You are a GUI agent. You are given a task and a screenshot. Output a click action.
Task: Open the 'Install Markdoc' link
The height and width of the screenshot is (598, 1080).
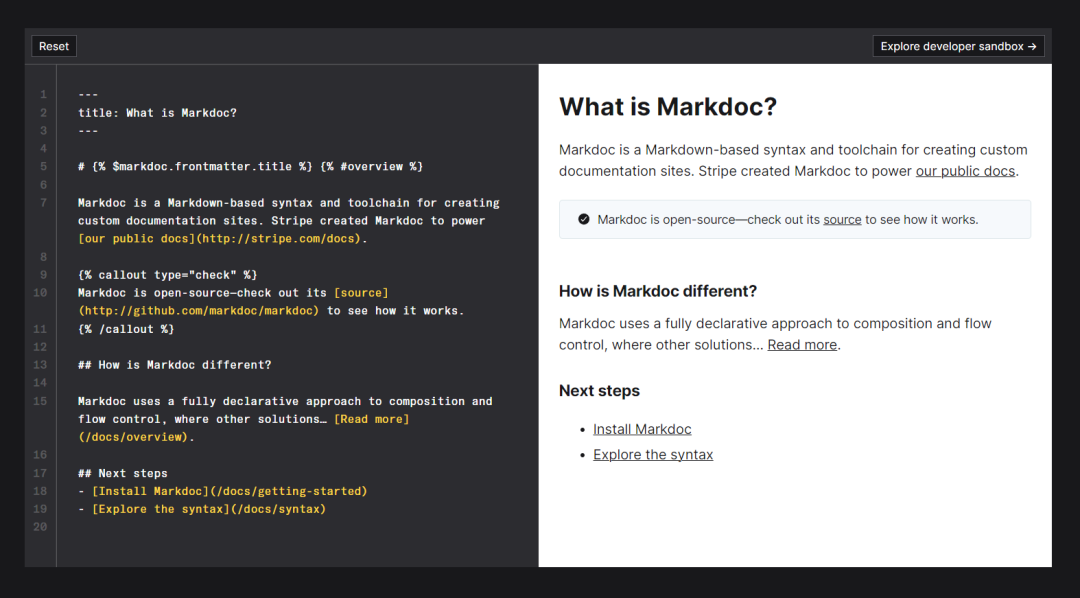click(642, 429)
